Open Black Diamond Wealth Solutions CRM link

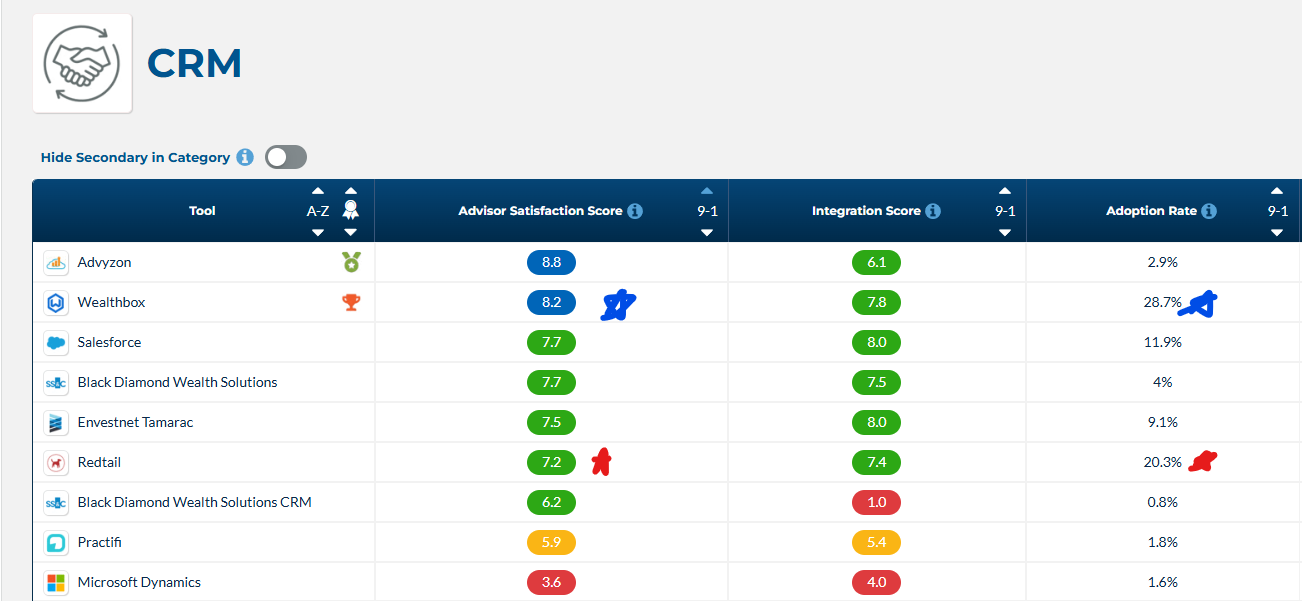click(x=194, y=502)
